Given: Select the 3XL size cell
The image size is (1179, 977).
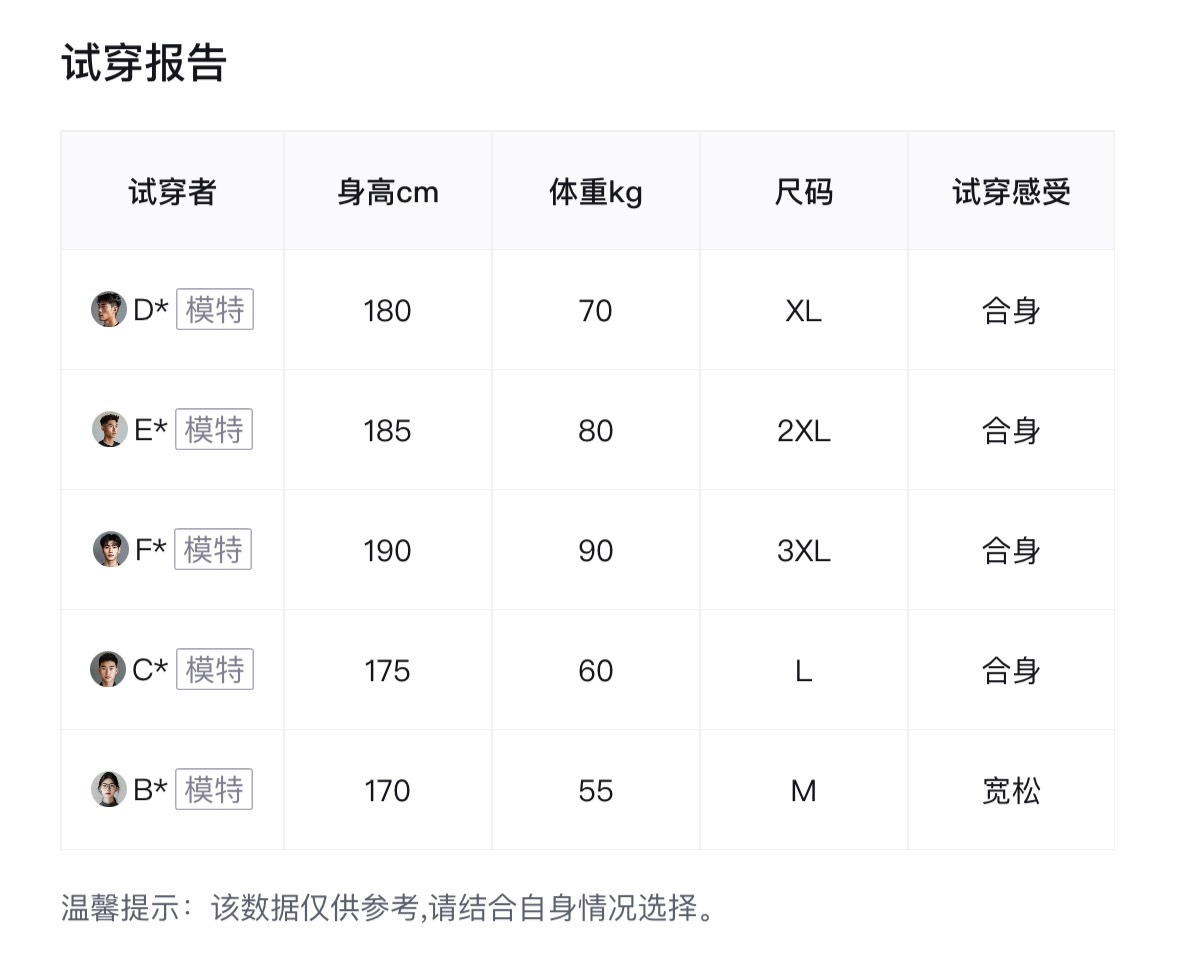Looking at the screenshot, I should (x=804, y=551).
